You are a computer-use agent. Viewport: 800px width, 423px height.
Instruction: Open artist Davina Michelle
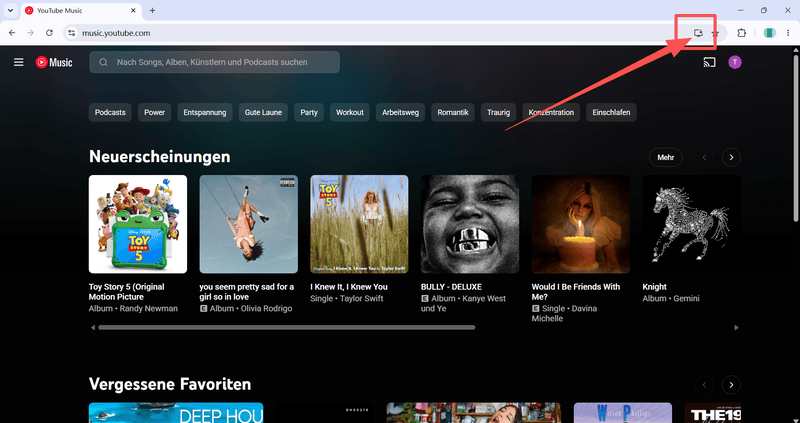tap(564, 313)
